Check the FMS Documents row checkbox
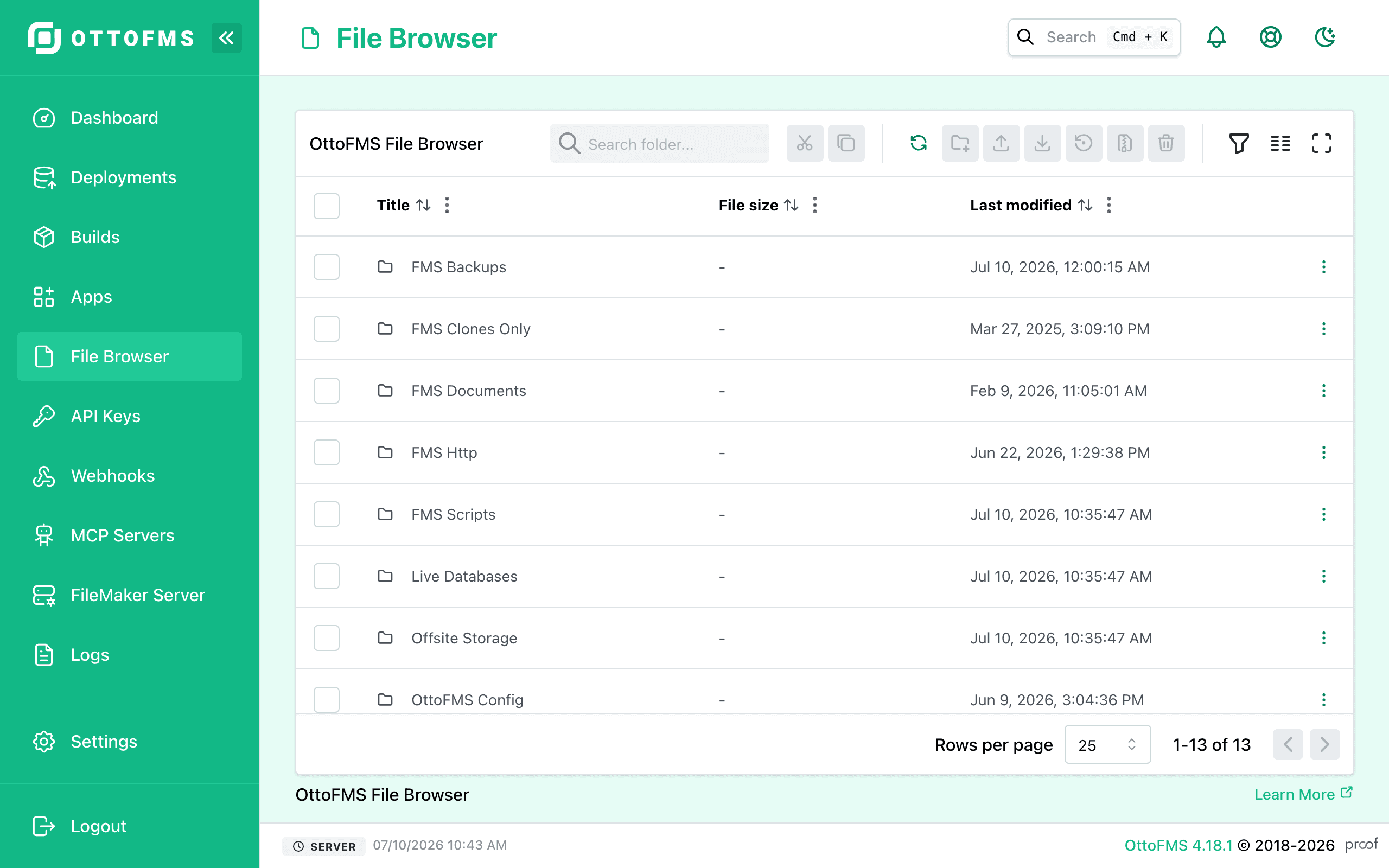 tap(327, 391)
